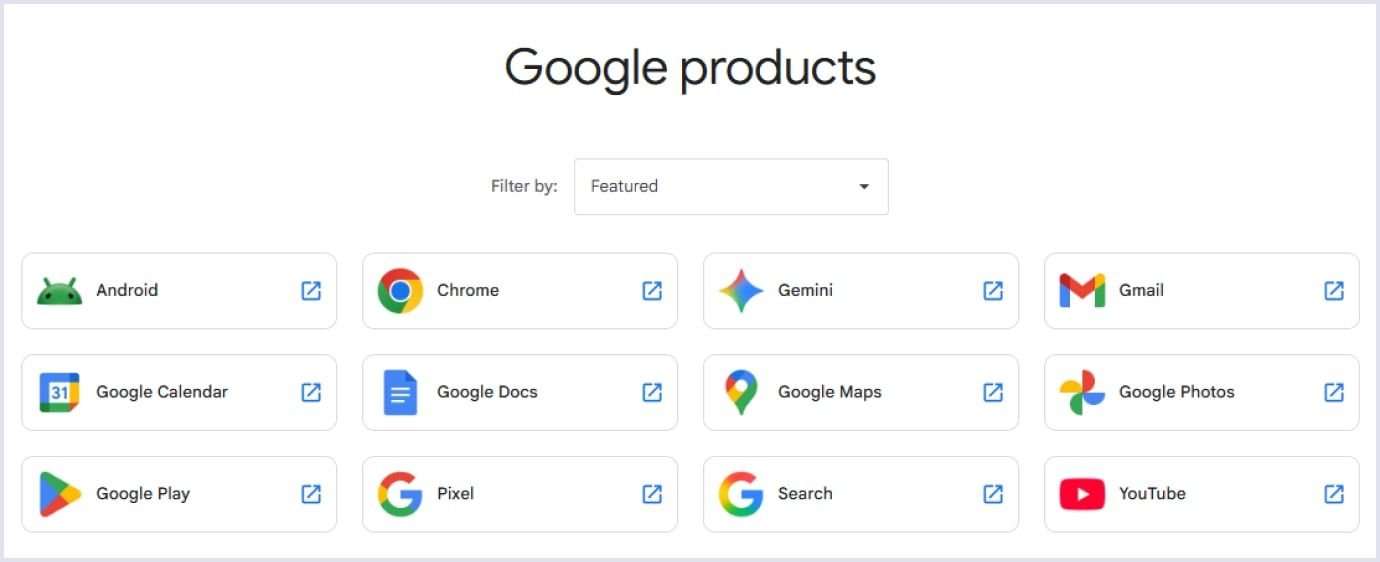Viewport: 1380px width, 562px height.
Task: Click the blue Google Docs icon
Action: coord(400,392)
